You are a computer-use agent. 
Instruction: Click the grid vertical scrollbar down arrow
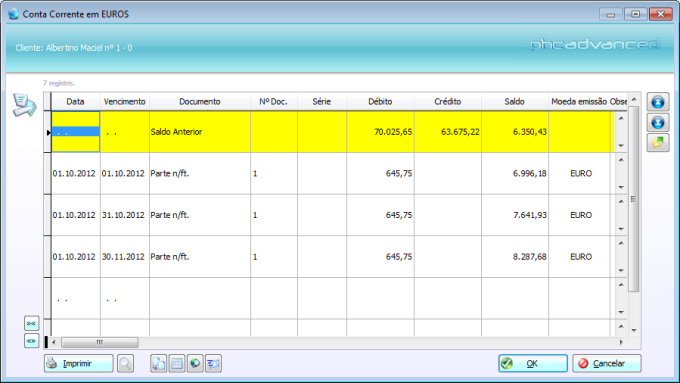[634, 331]
